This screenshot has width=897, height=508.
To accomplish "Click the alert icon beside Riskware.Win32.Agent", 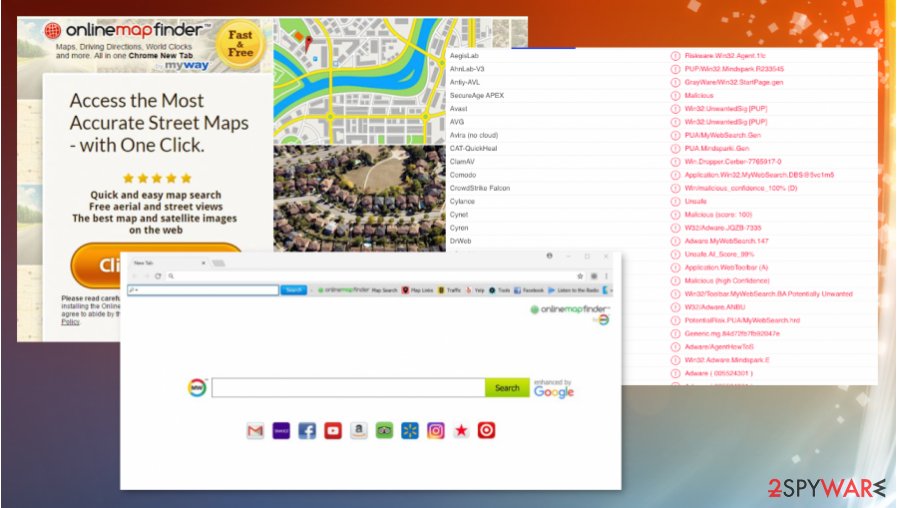I will pos(675,55).
